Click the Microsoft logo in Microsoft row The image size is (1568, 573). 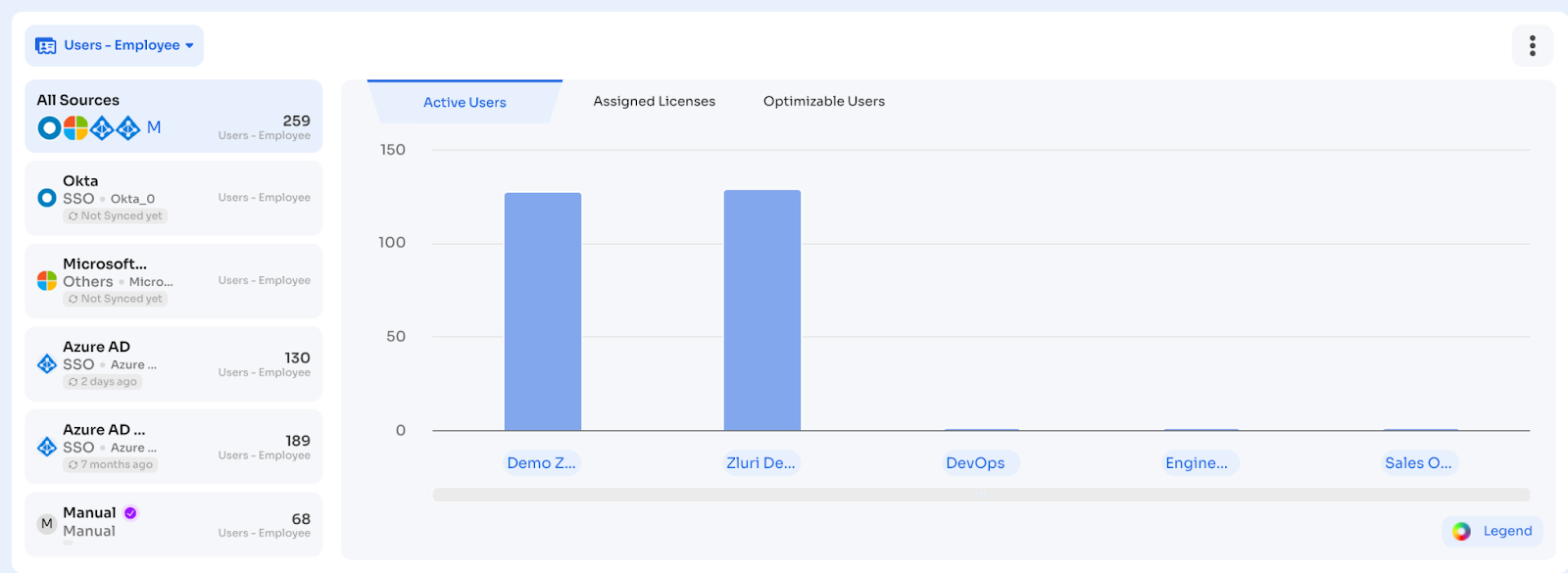pos(46,281)
